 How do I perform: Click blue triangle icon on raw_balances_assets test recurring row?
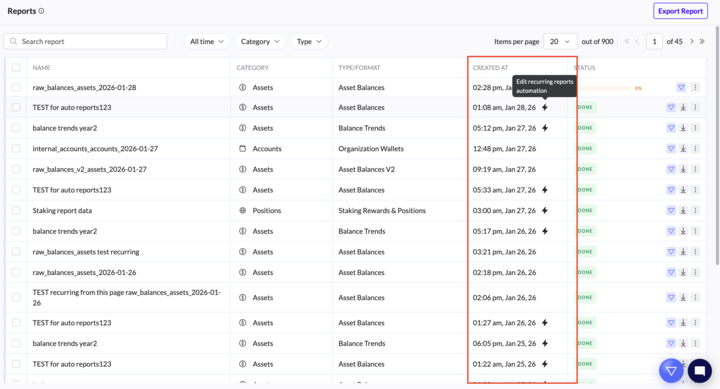click(x=671, y=252)
